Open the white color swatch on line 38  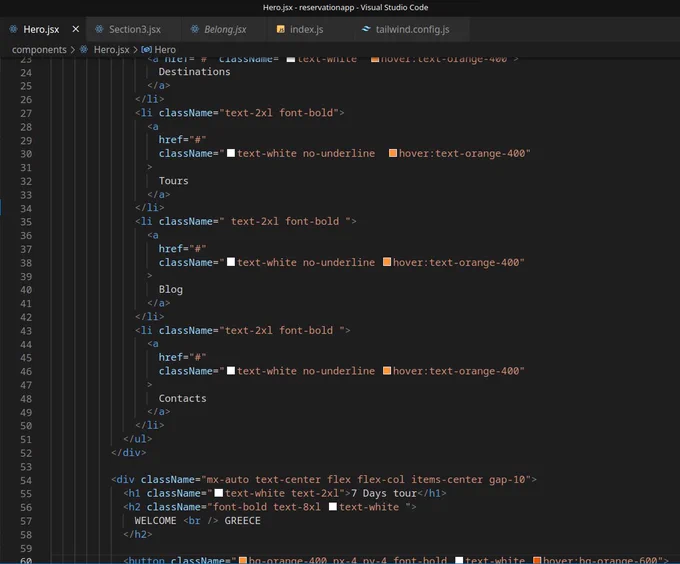pyautogui.click(x=231, y=262)
